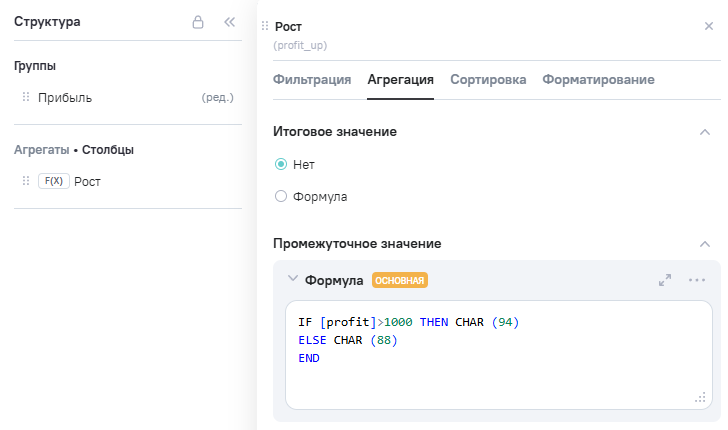Click drag handle next to Прибыль group
The image size is (728, 430).
point(26,98)
